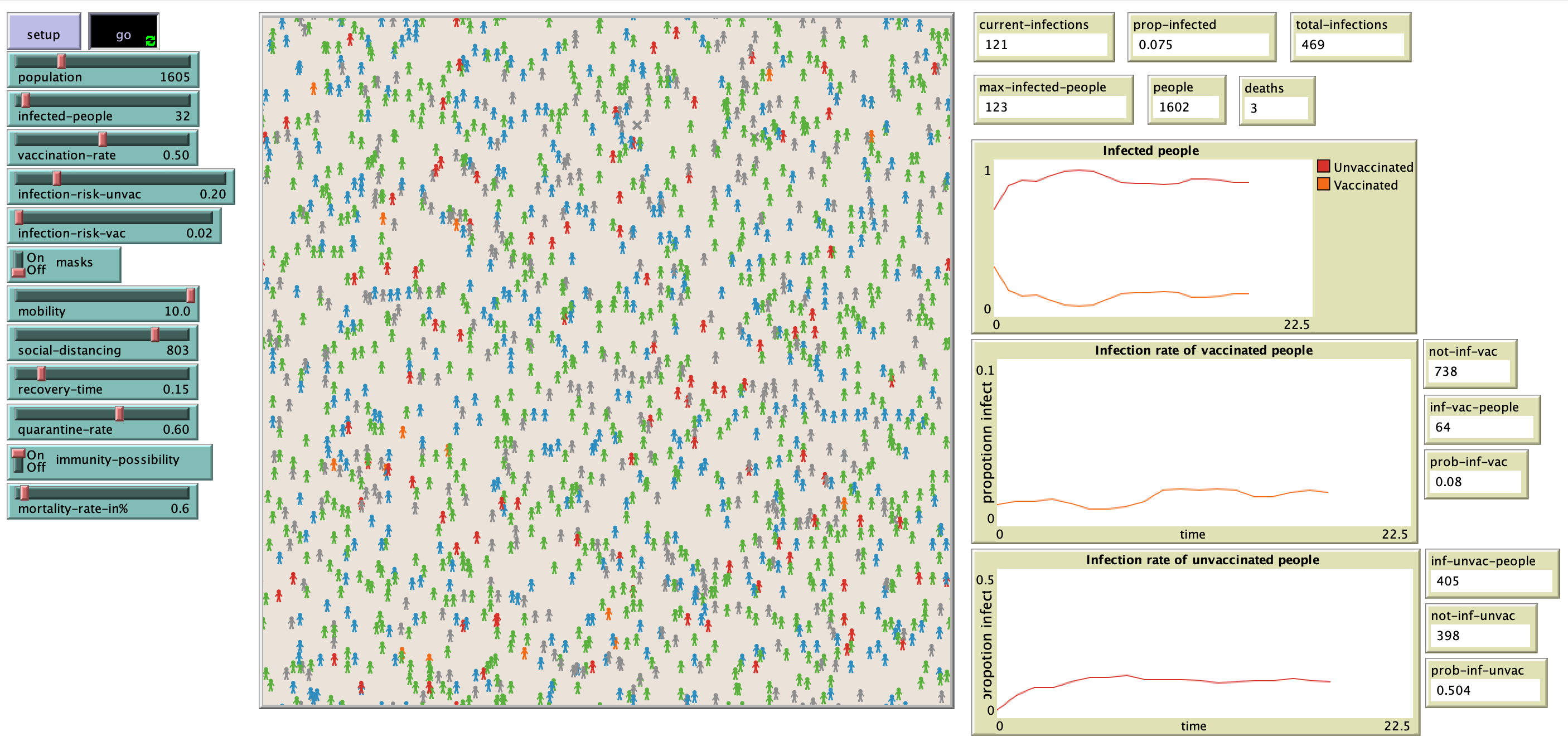
Task: Click the orange Vaccinated legend swatch
Action: point(1323,185)
